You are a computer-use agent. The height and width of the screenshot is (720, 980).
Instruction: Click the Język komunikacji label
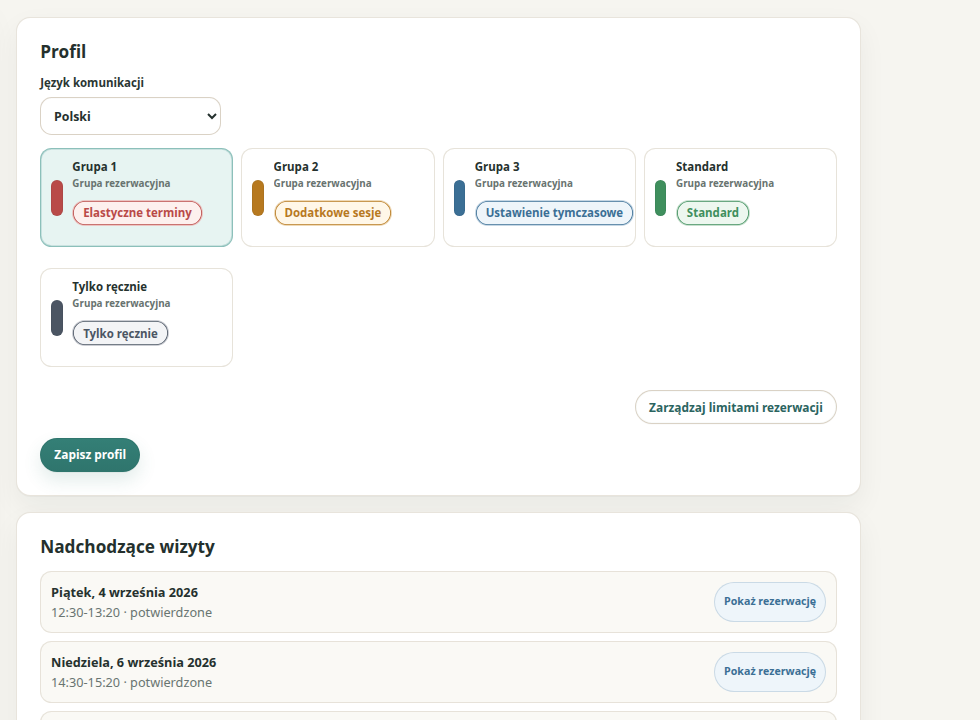pyautogui.click(x=92, y=82)
